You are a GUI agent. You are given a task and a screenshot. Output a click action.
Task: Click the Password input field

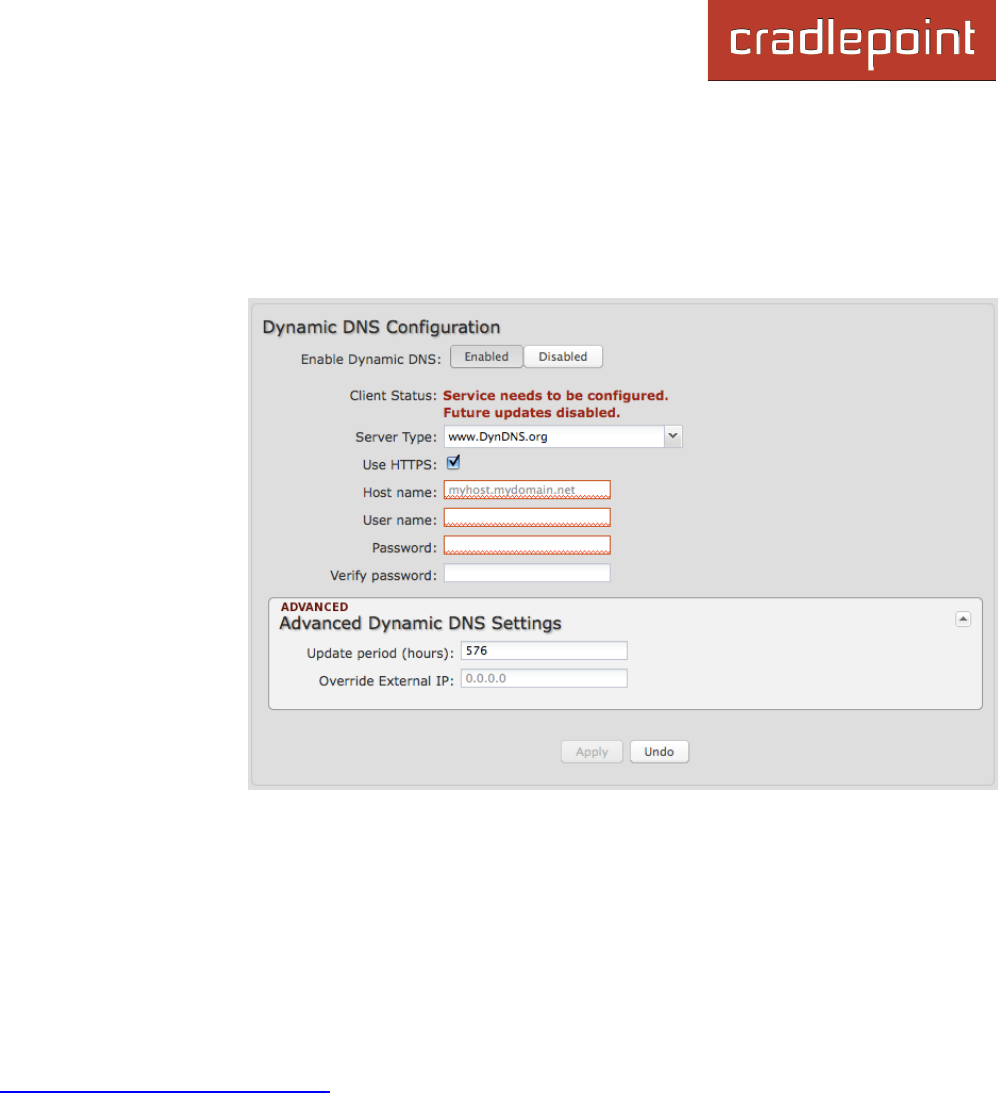[x=527, y=545]
